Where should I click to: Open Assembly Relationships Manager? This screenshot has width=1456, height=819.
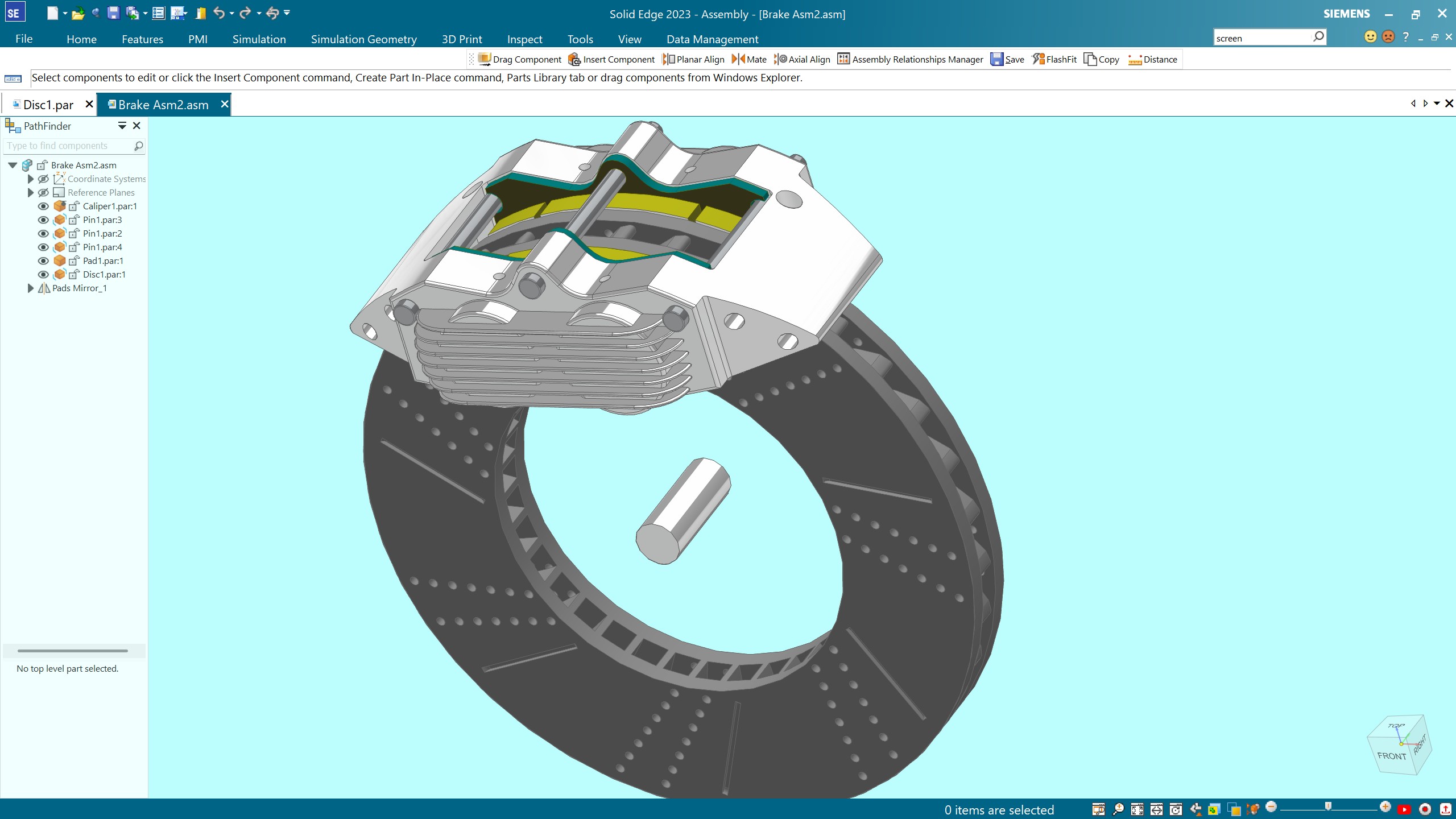pyautogui.click(x=911, y=59)
